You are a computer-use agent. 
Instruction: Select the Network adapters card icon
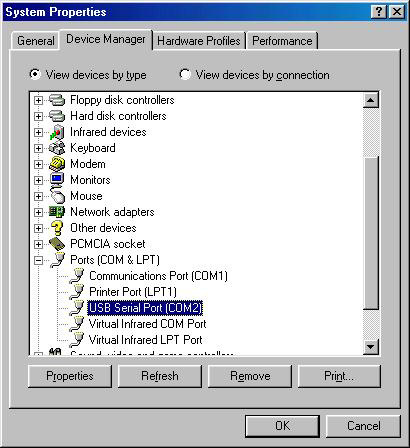tap(57, 212)
